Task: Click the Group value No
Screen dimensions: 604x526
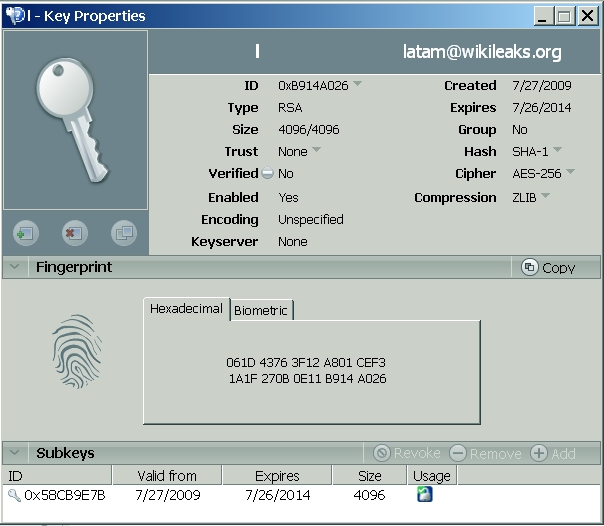Action: coord(519,129)
